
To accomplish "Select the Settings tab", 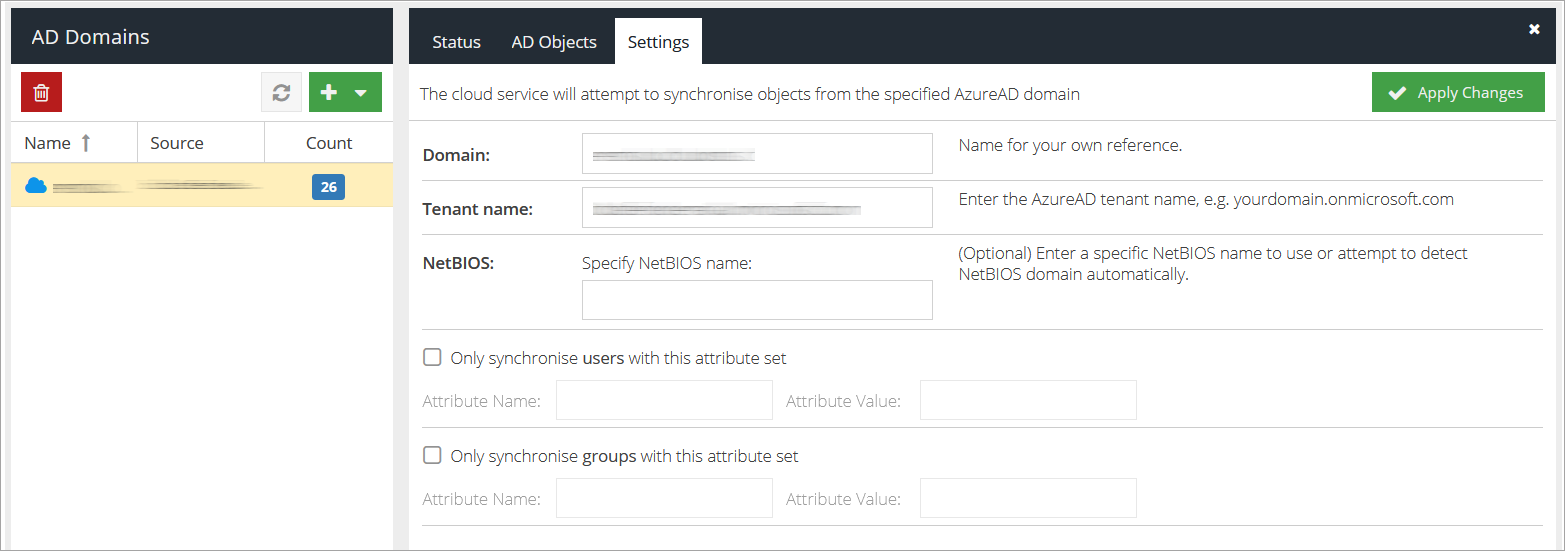I will [x=658, y=42].
